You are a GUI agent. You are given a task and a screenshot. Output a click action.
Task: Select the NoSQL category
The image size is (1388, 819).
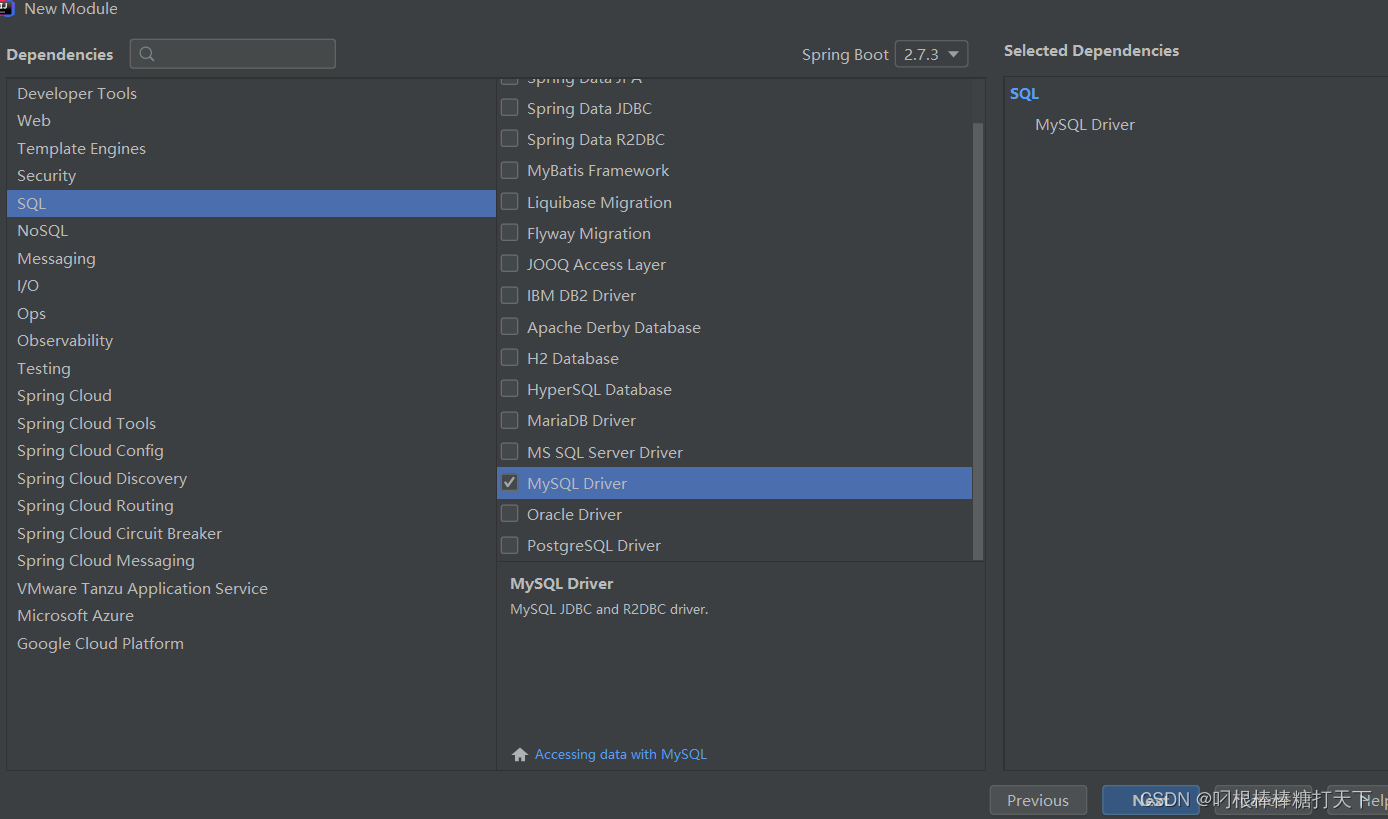(42, 230)
